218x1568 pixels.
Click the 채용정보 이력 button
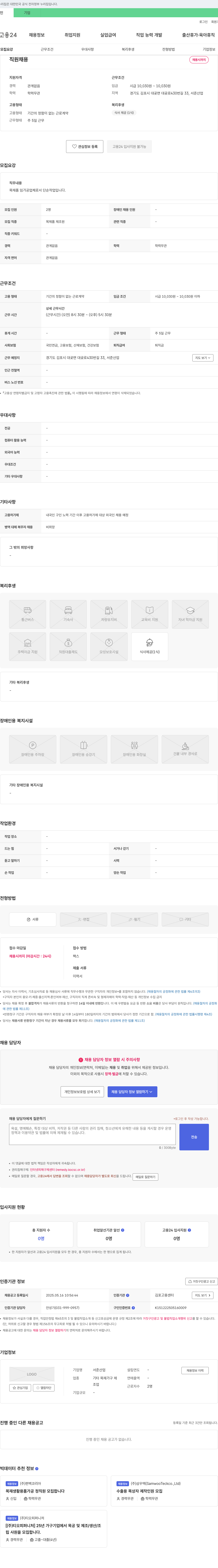coord(195,1371)
